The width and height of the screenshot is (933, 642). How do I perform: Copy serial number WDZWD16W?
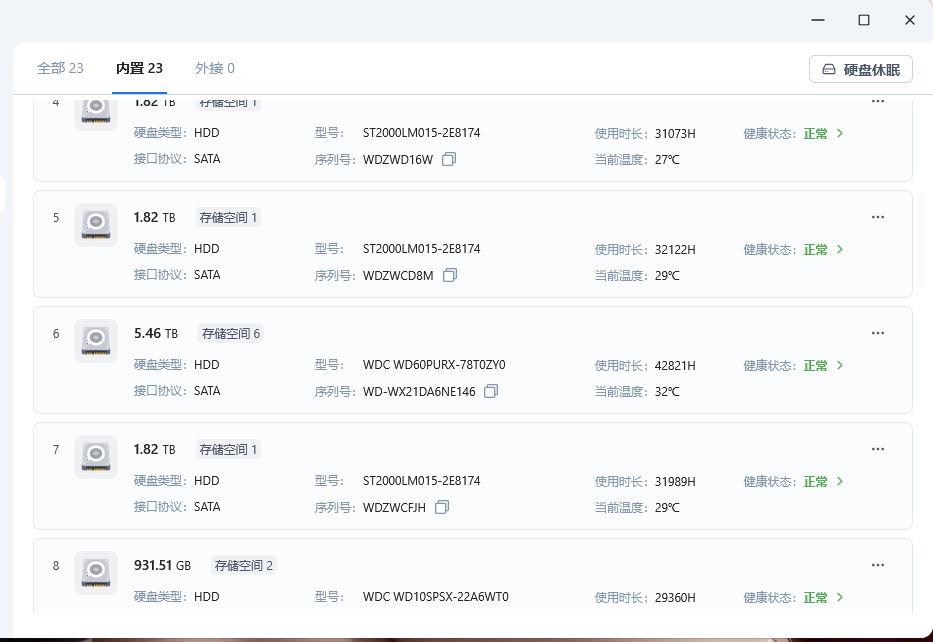(x=449, y=159)
